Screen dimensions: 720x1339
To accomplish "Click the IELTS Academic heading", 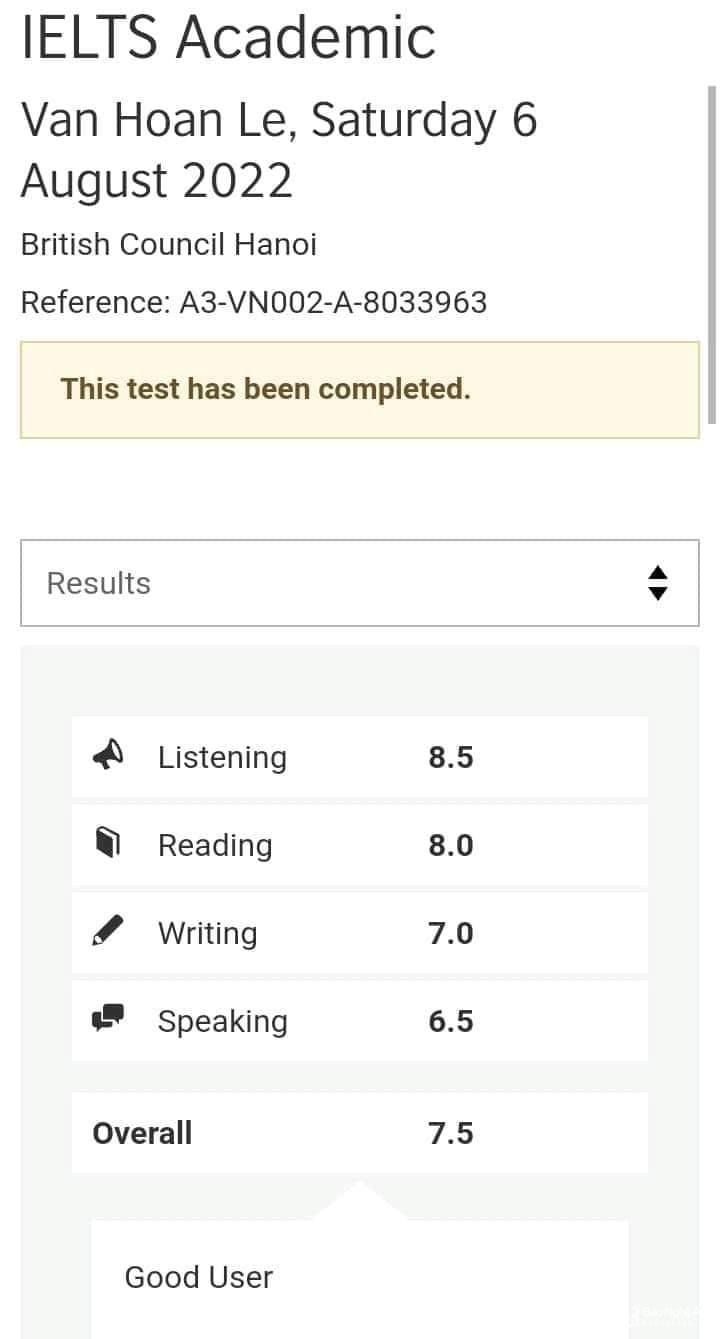I will 228,36.
